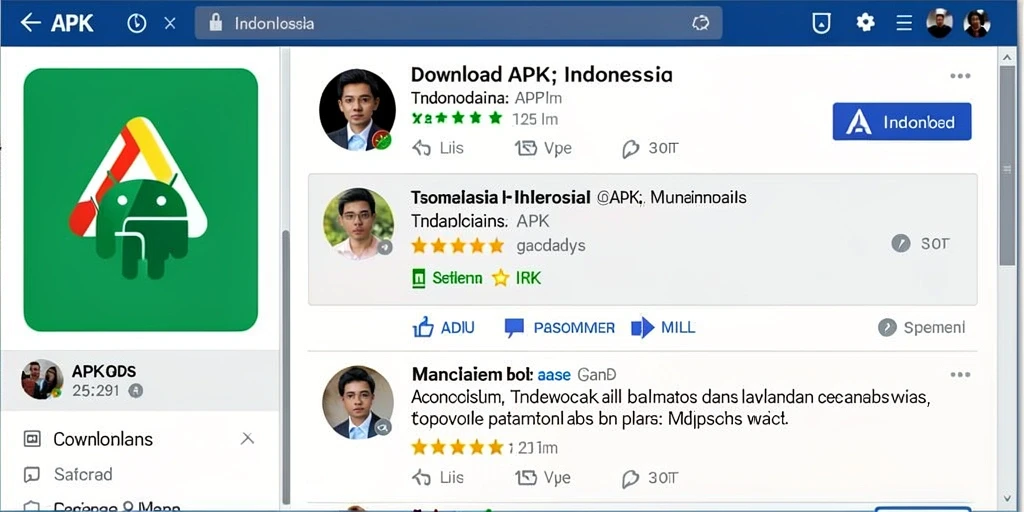Select the APKODS account row avatar

pos(42,379)
